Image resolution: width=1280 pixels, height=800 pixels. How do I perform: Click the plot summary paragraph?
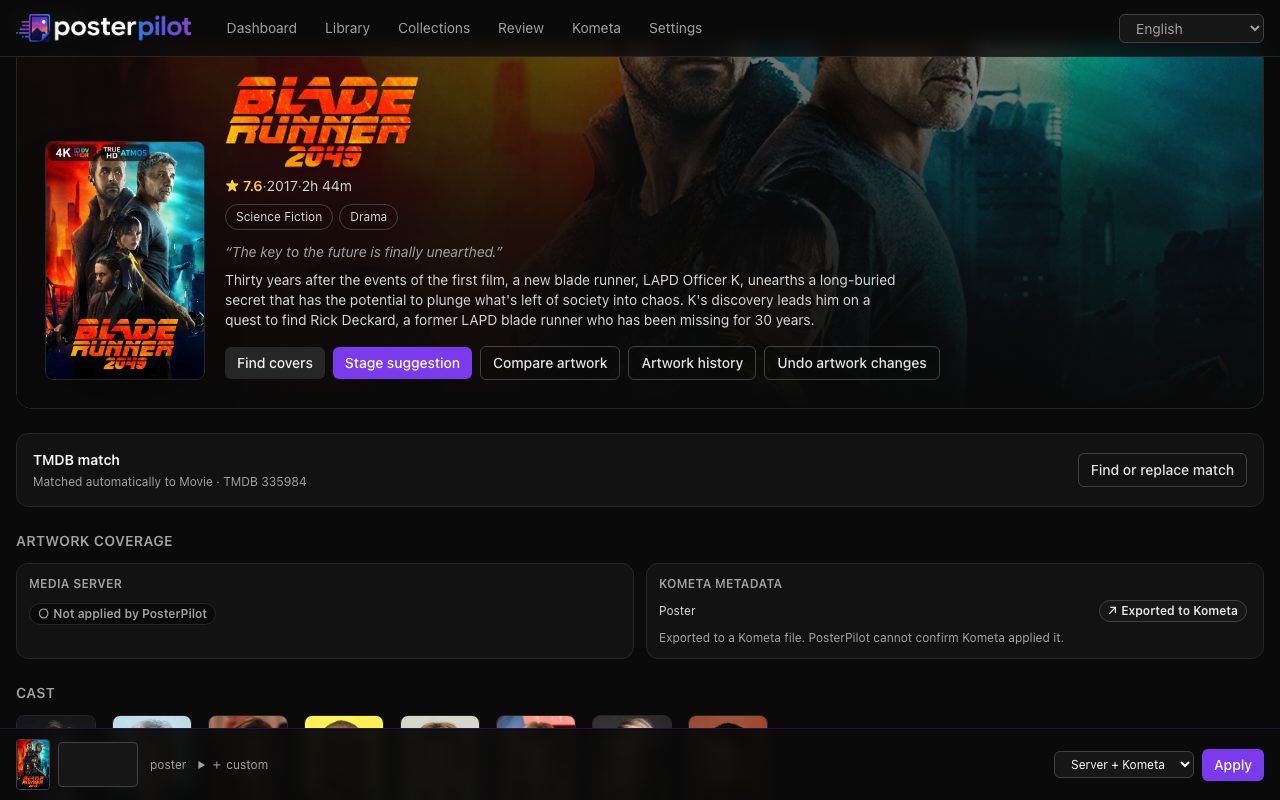point(560,300)
